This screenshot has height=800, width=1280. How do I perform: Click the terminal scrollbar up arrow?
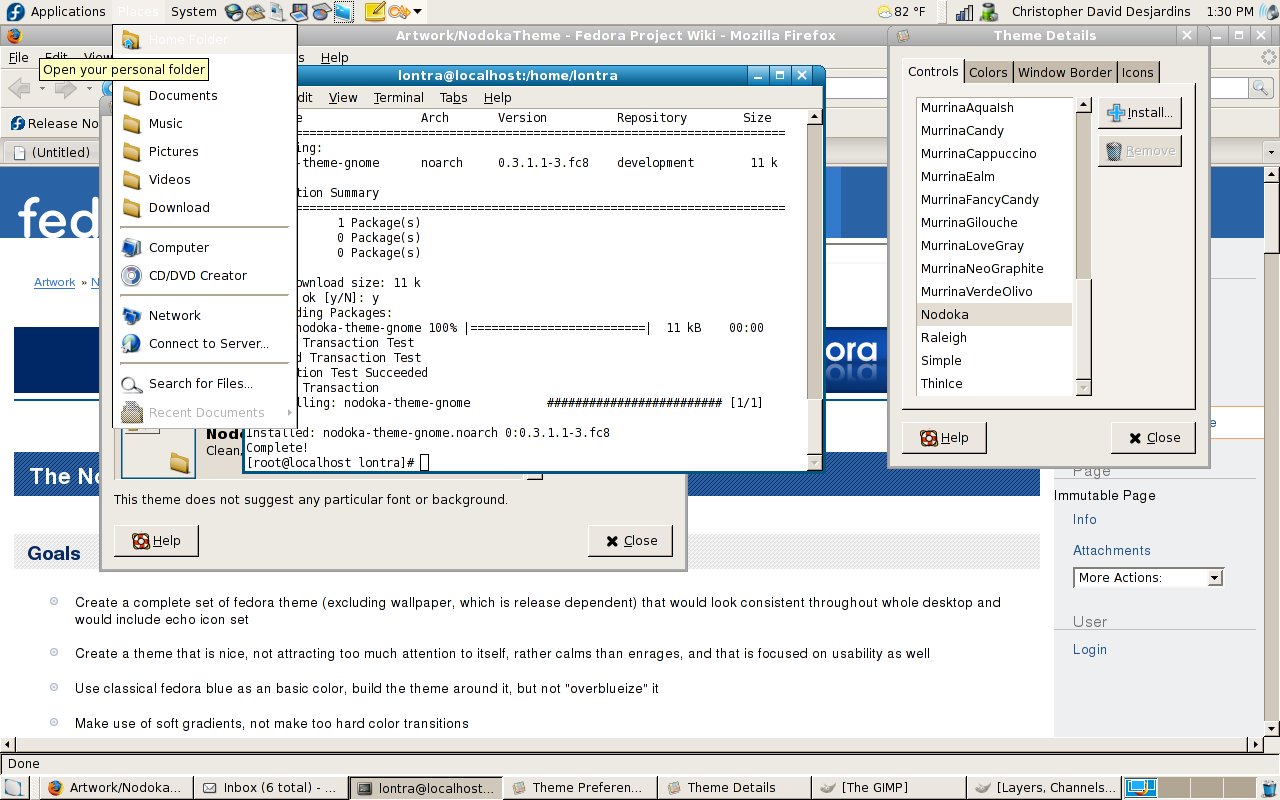click(x=814, y=117)
